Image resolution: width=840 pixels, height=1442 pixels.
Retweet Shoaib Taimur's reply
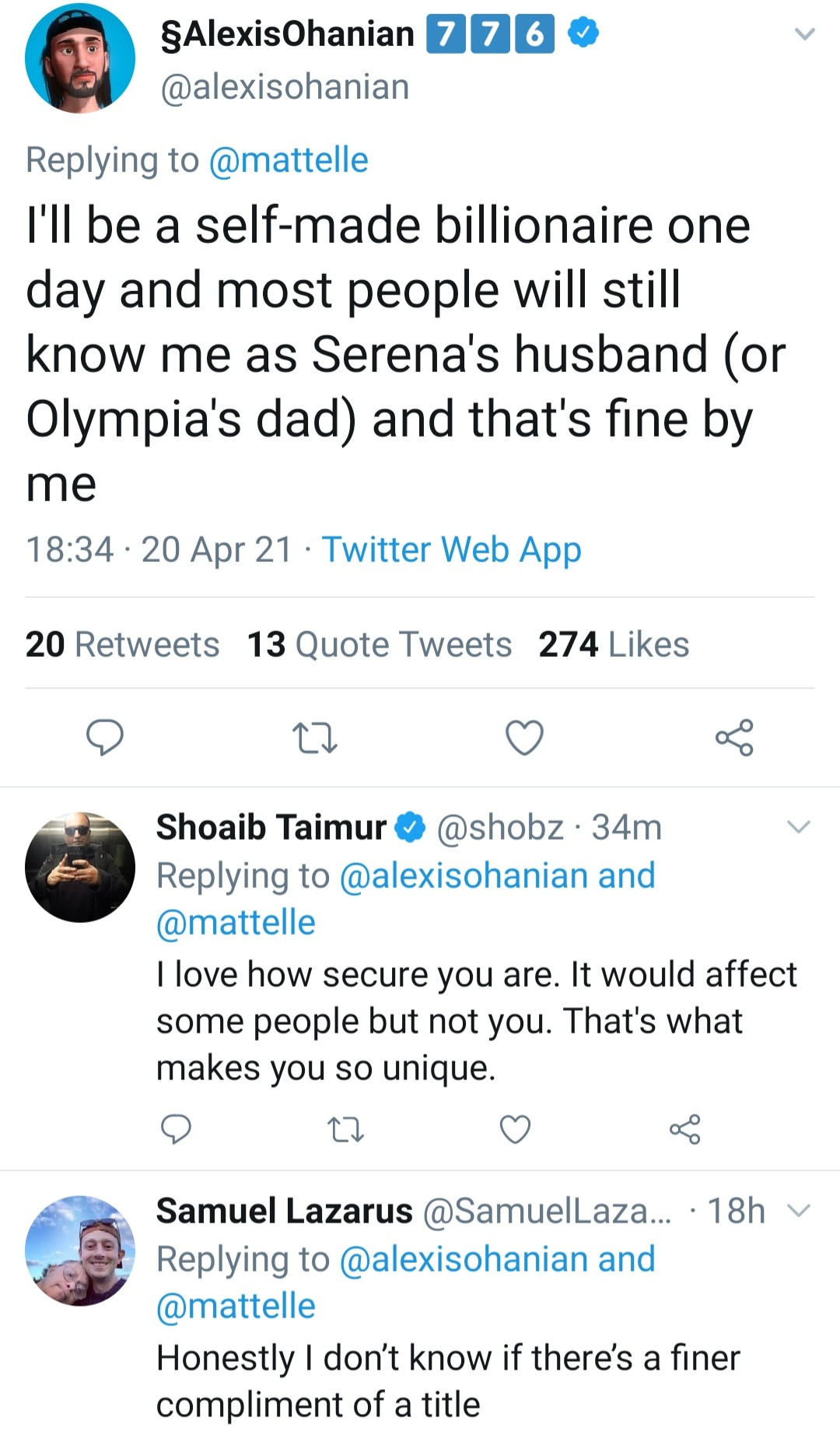pyautogui.click(x=345, y=1129)
